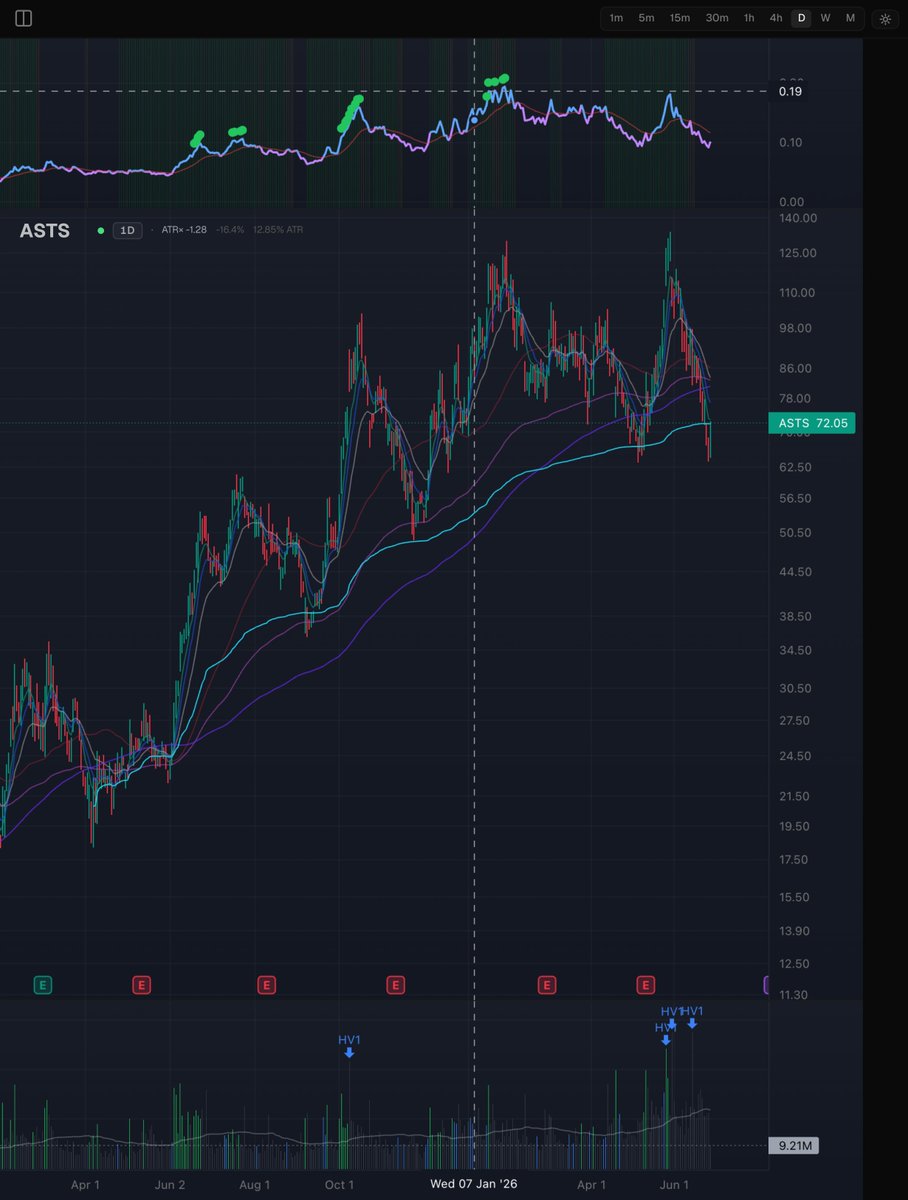The width and height of the screenshot is (908, 1200).
Task: Switch to weekly W timeframe
Action: 825,18
